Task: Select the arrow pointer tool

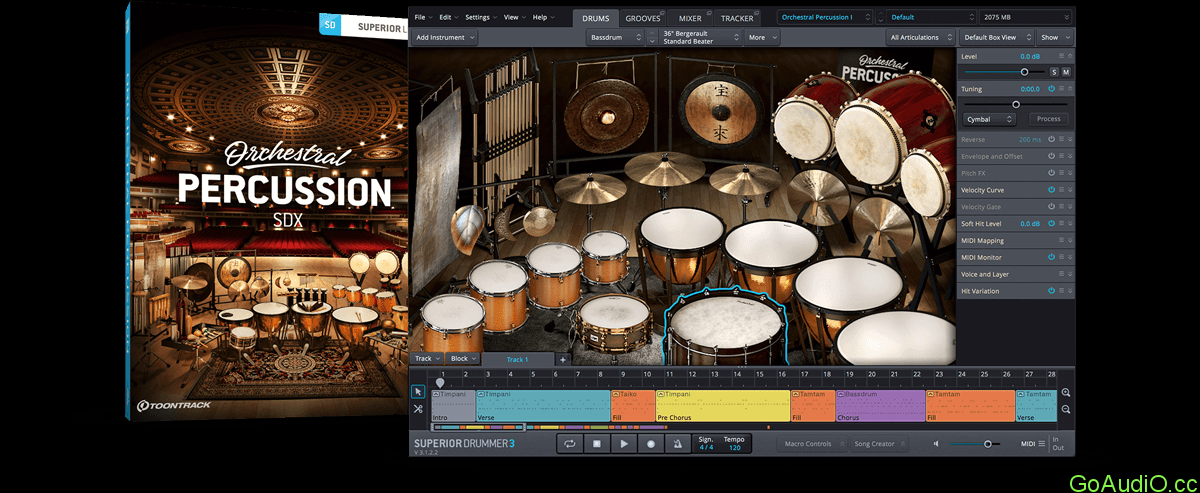Action: point(418,392)
